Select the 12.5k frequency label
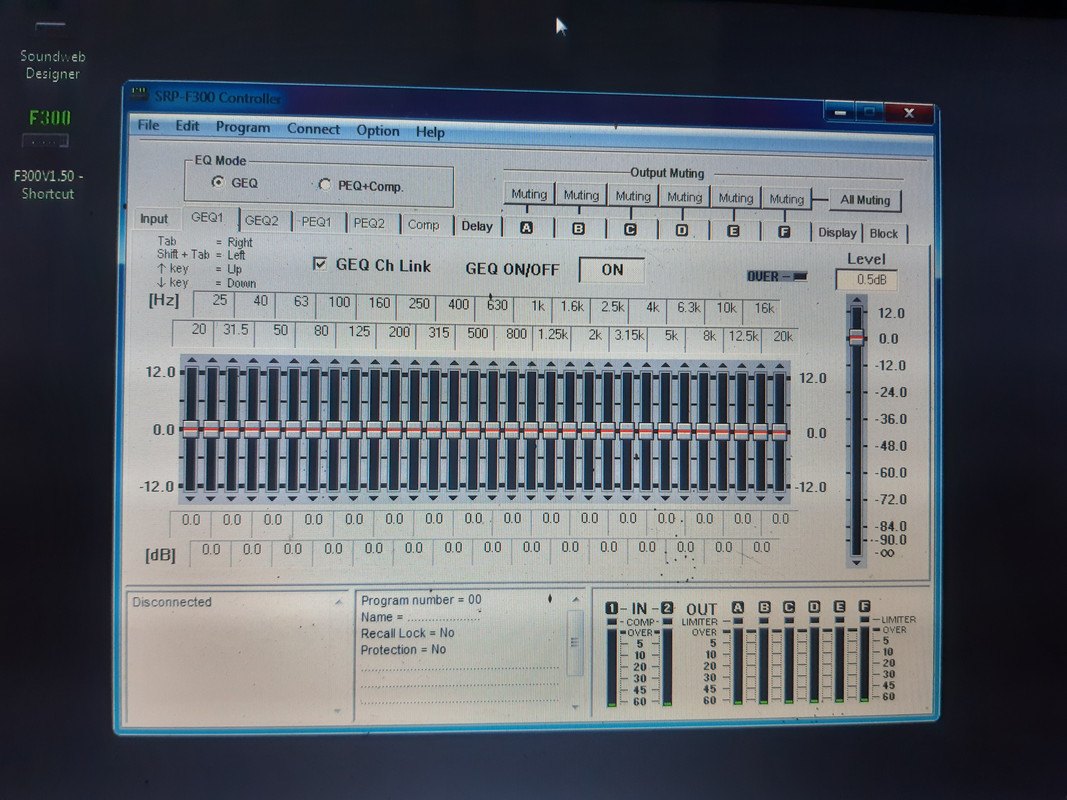 click(x=743, y=336)
